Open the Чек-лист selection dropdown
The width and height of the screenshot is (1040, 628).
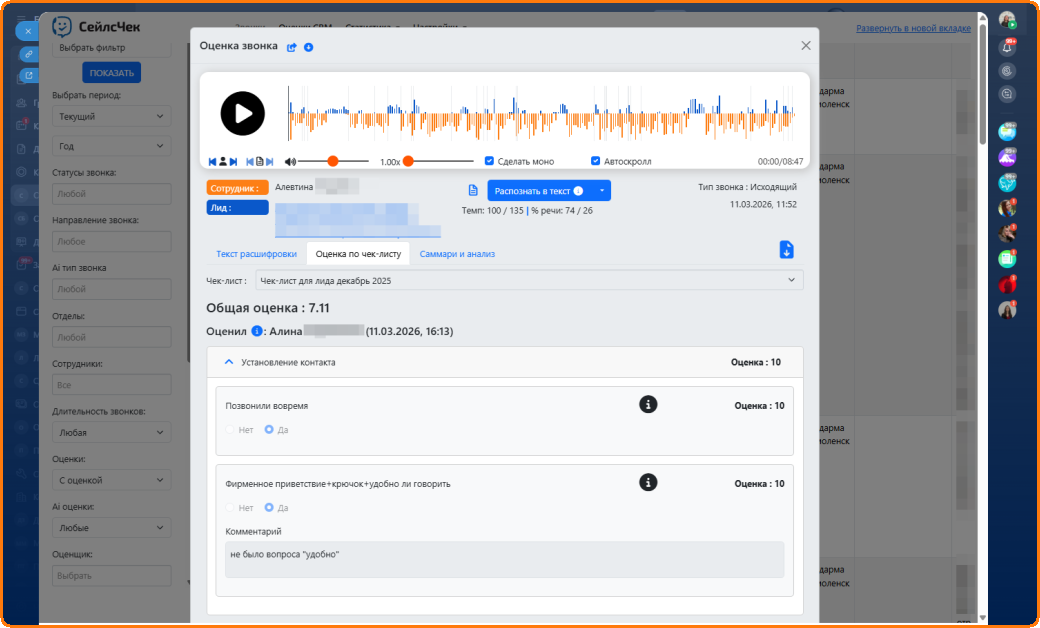click(x=529, y=281)
